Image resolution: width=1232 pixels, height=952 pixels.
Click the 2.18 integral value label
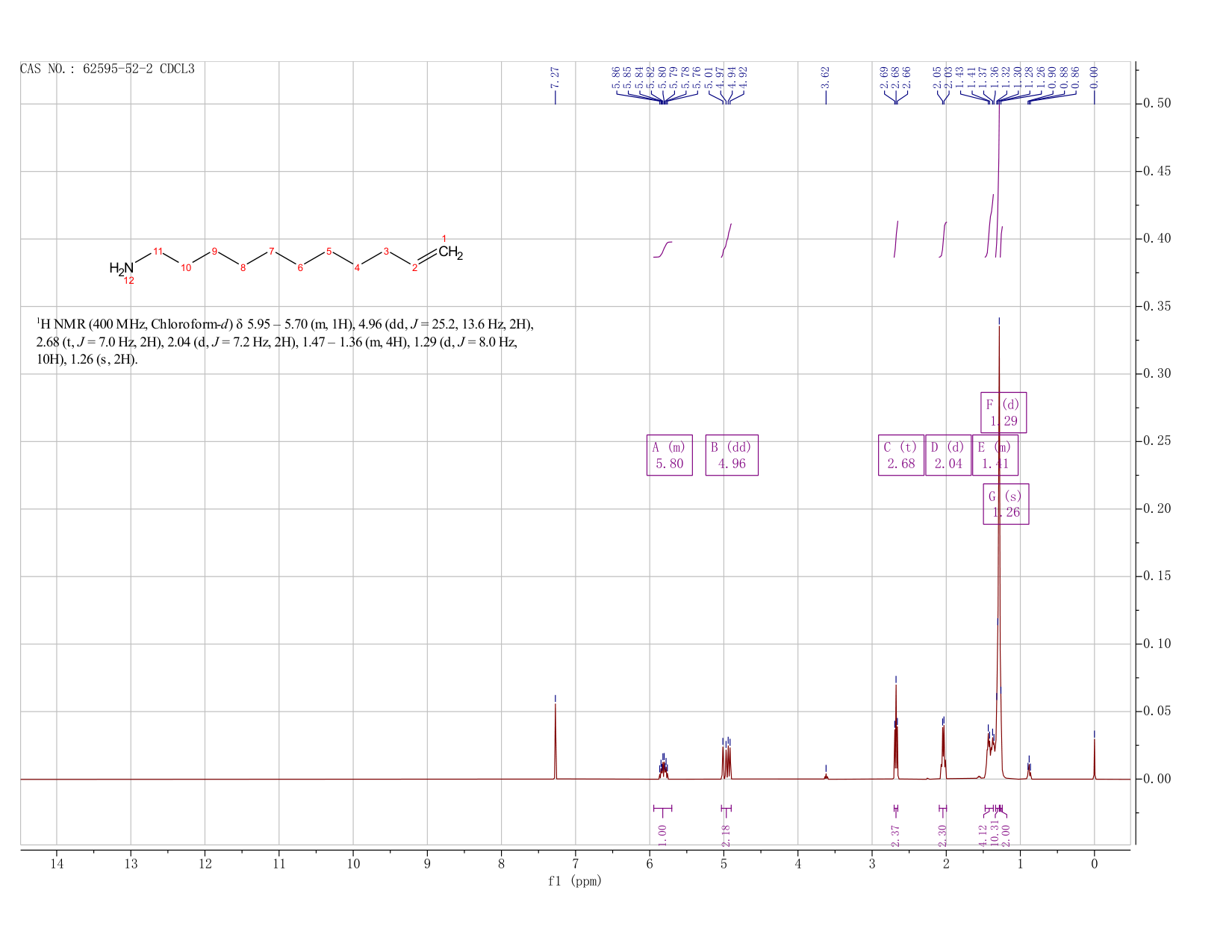[726, 835]
